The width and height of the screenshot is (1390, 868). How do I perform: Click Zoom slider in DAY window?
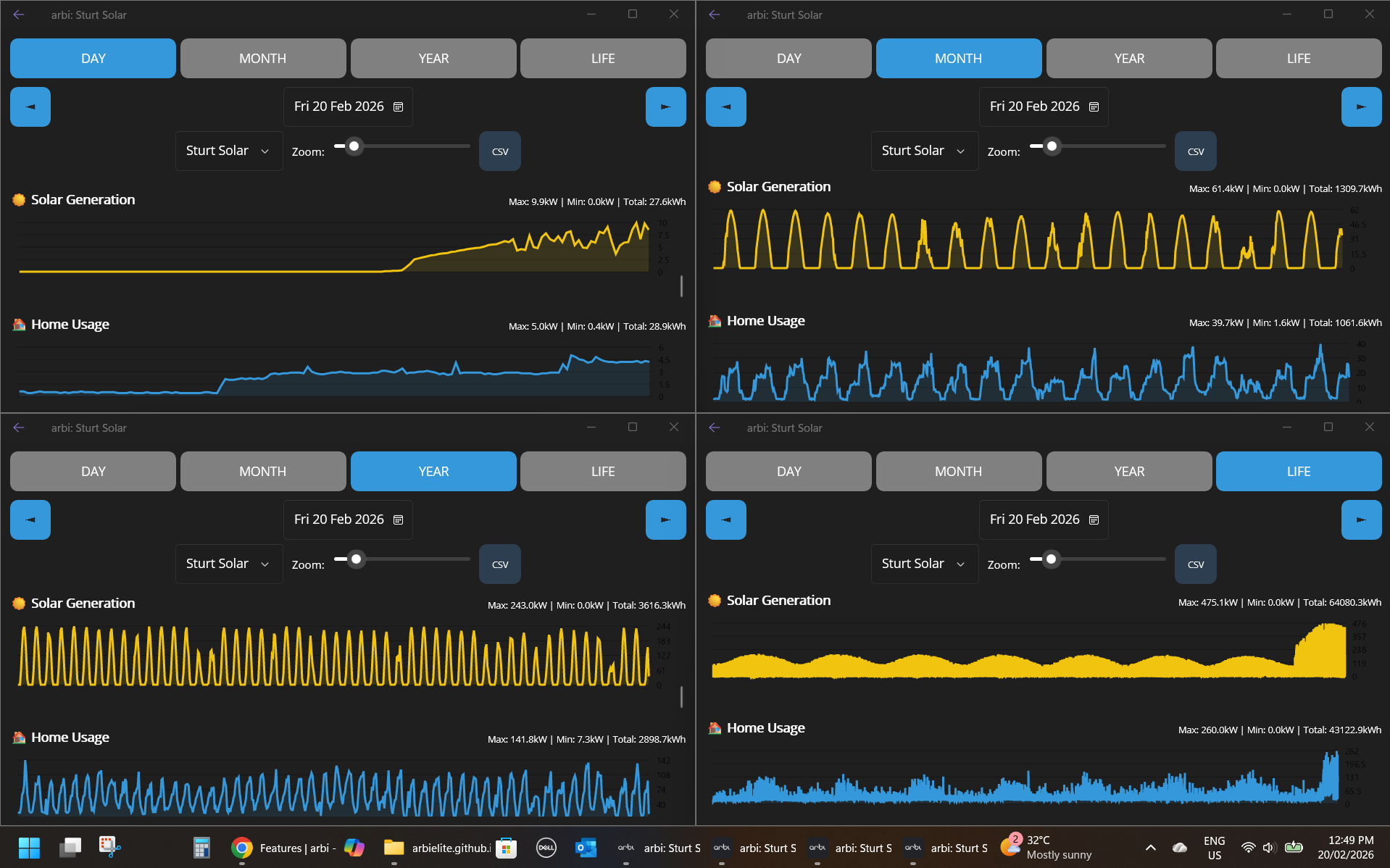click(x=402, y=146)
